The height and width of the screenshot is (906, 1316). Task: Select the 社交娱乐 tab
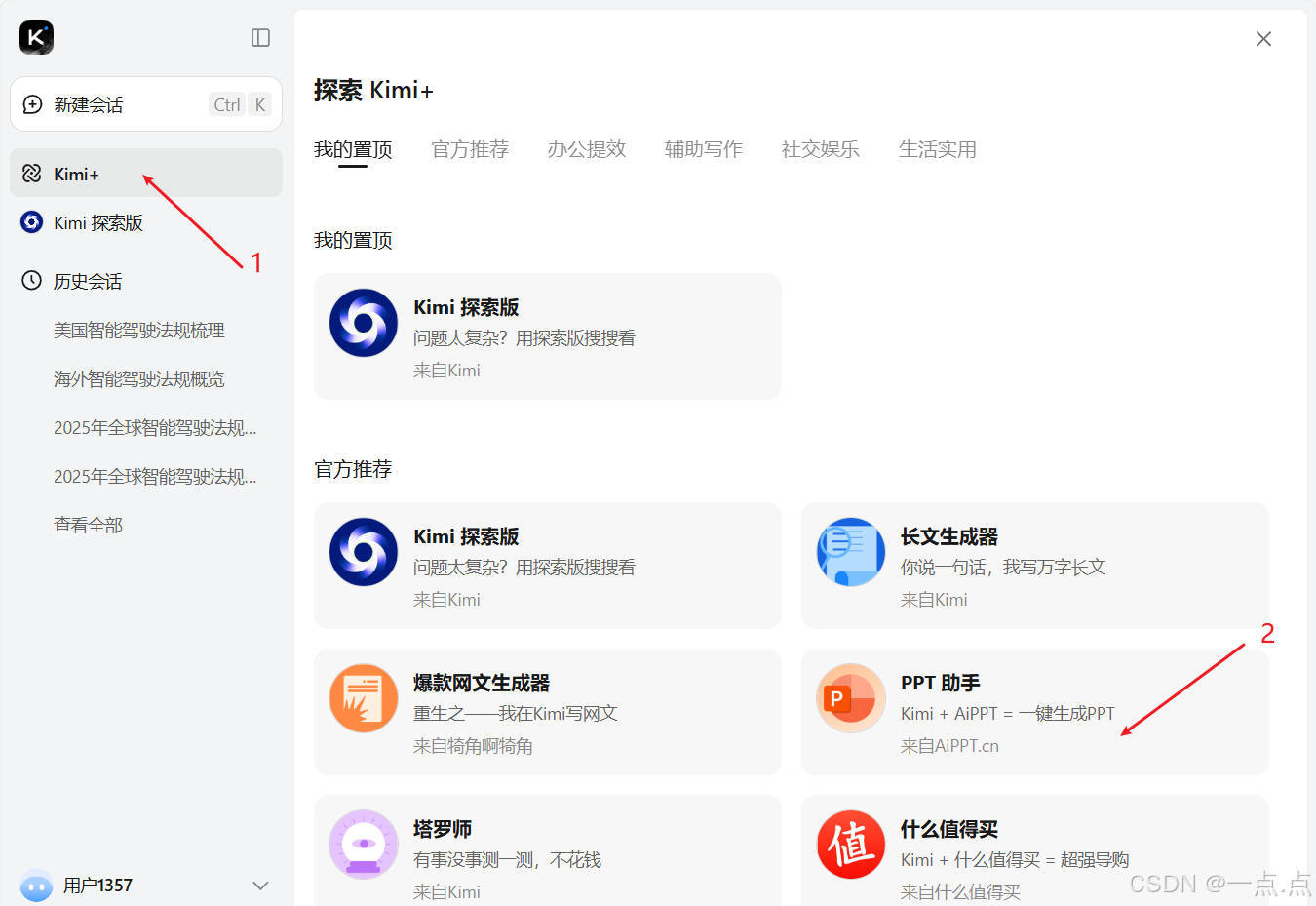[821, 149]
